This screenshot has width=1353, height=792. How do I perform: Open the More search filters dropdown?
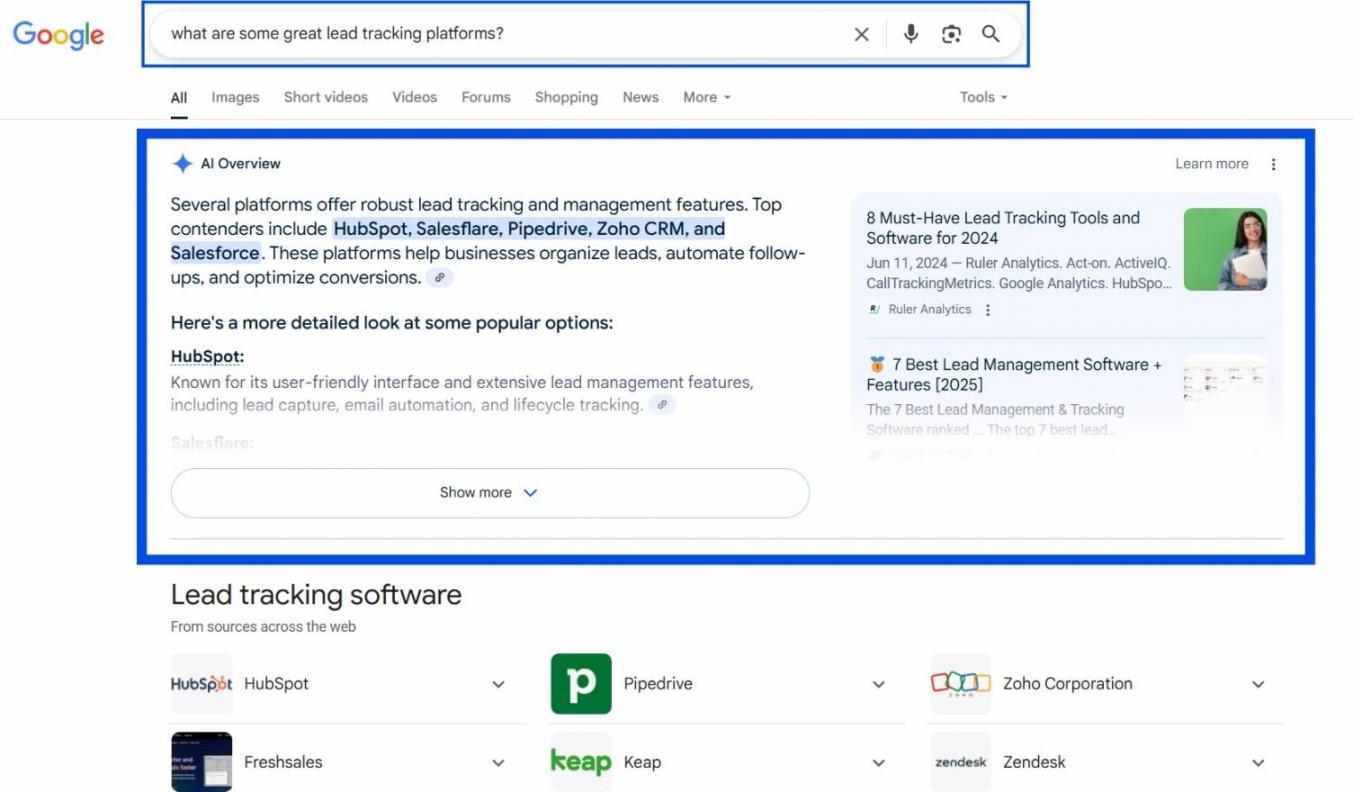tap(707, 97)
